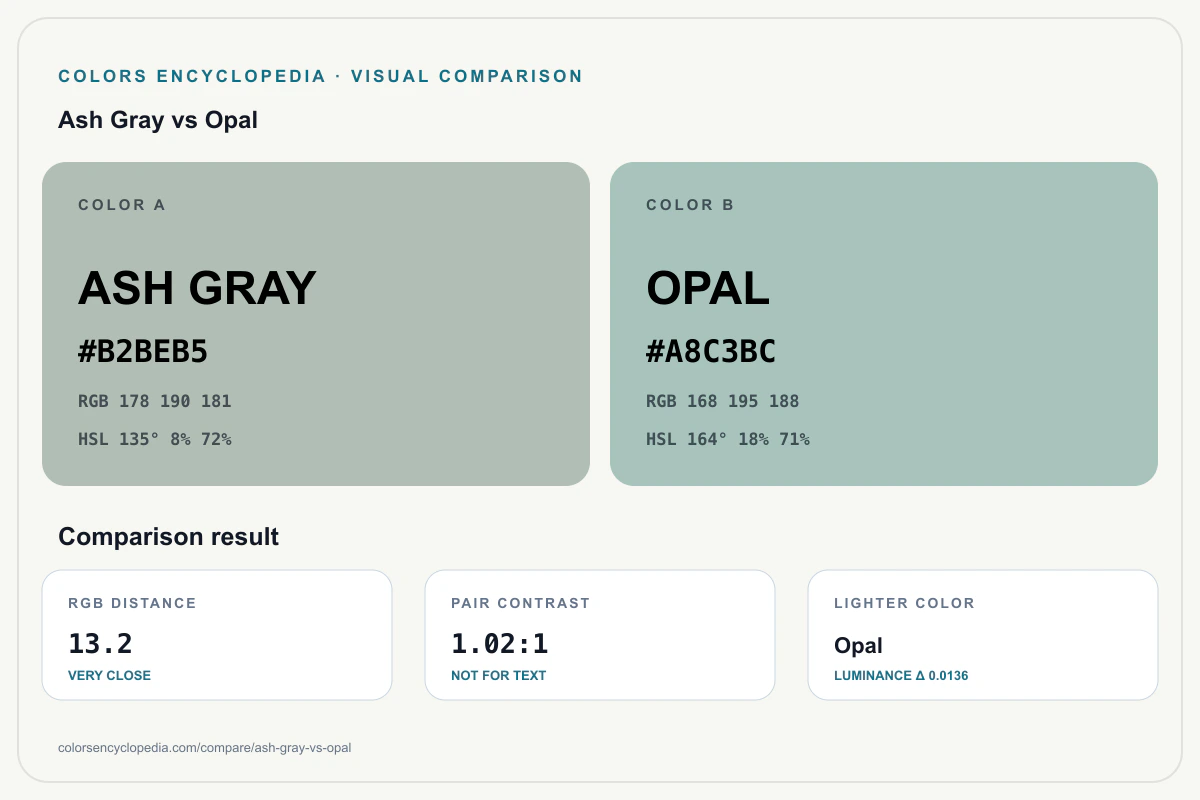Viewport: 1200px width, 800px height.
Task: Click the 'COLOR B' label
Action: pos(690,205)
